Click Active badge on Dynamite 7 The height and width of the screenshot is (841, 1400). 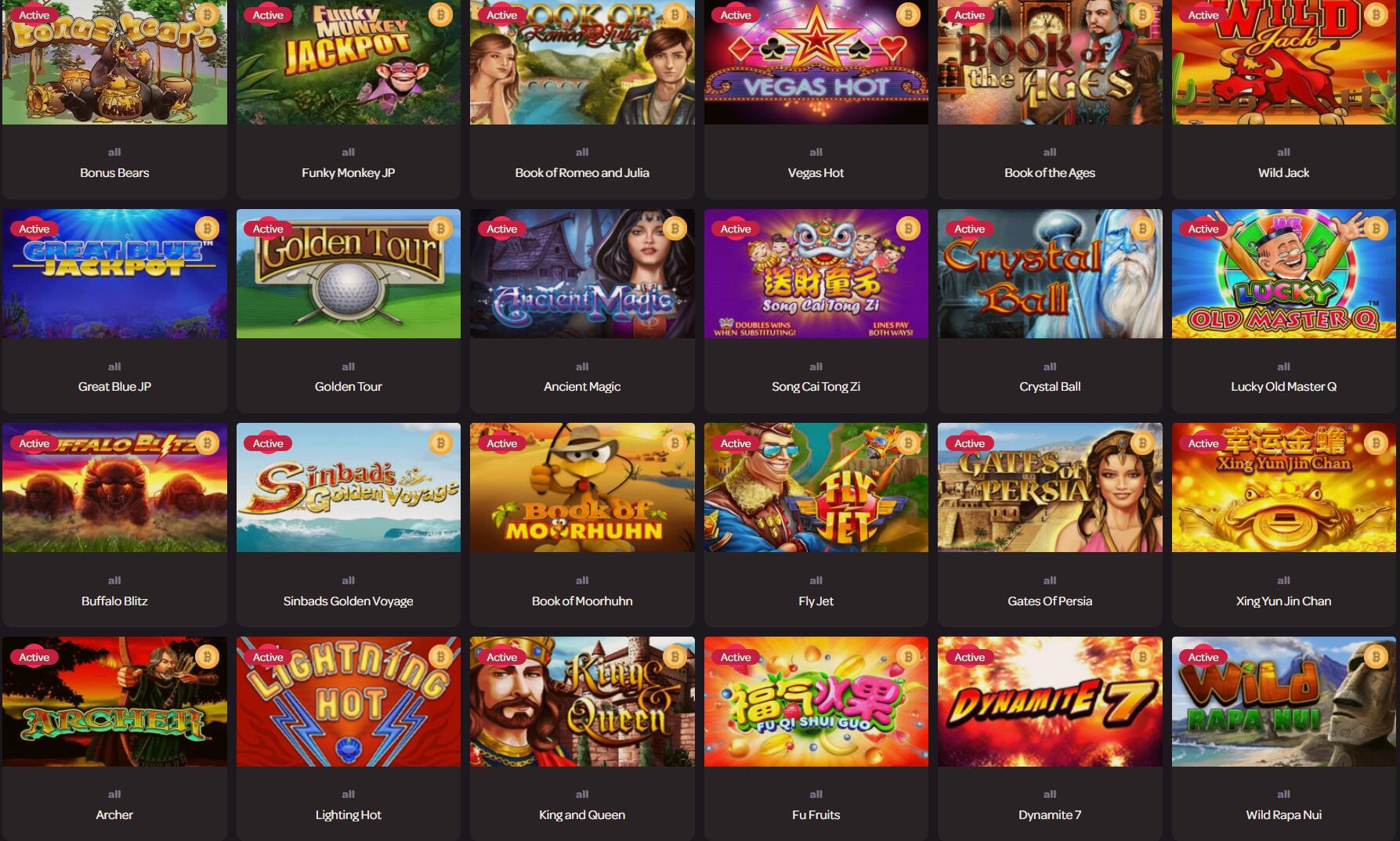click(x=969, y=657)
